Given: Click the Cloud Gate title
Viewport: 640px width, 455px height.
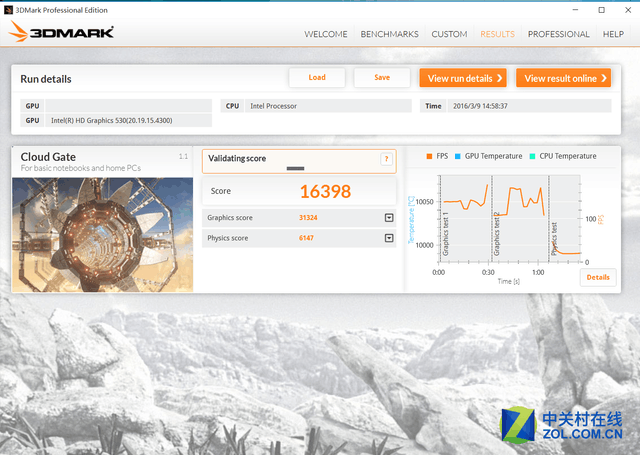Looking at the screenshot, I should [48, 157].
